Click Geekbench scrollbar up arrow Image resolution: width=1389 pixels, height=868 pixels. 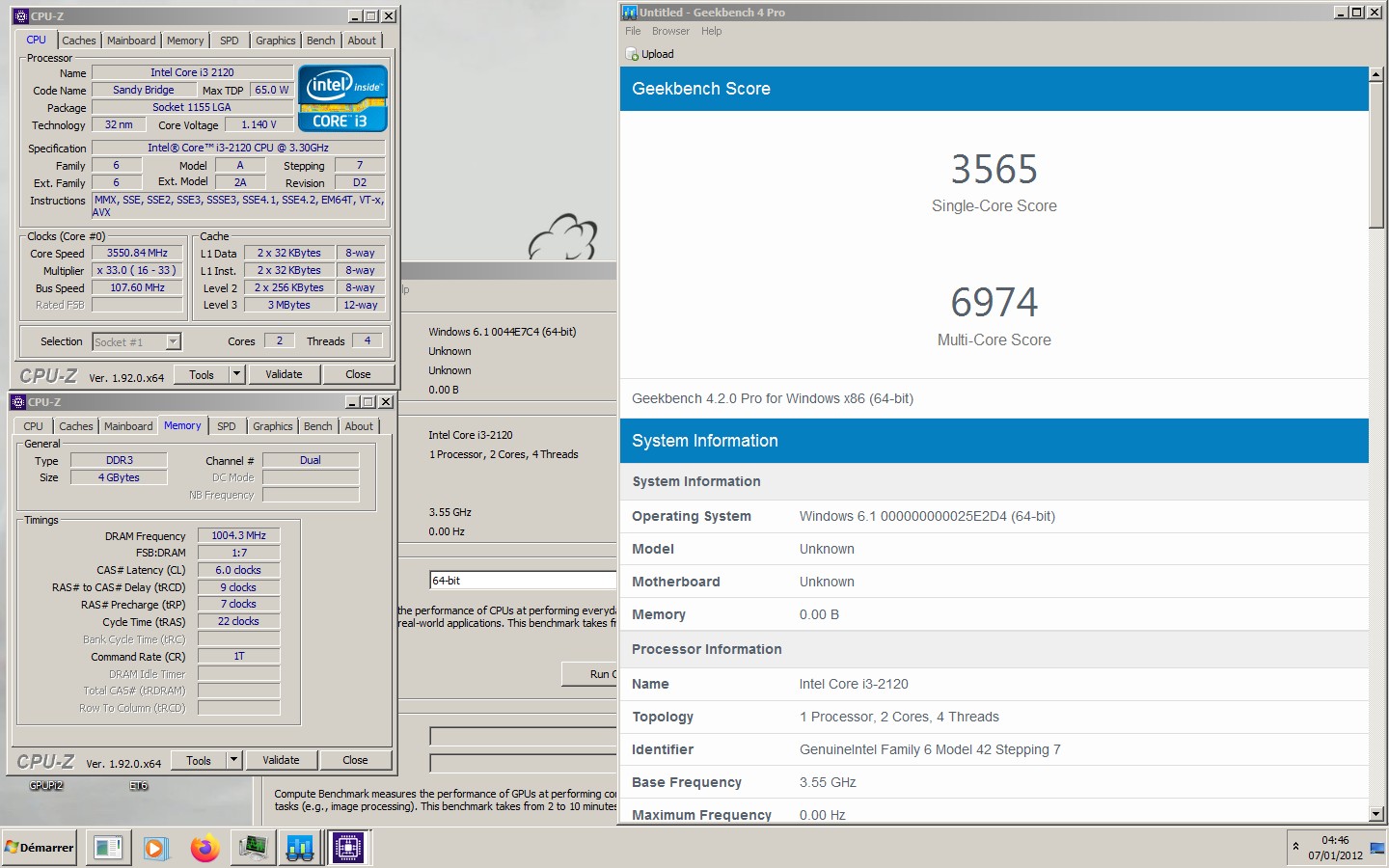pos(1376,74)
